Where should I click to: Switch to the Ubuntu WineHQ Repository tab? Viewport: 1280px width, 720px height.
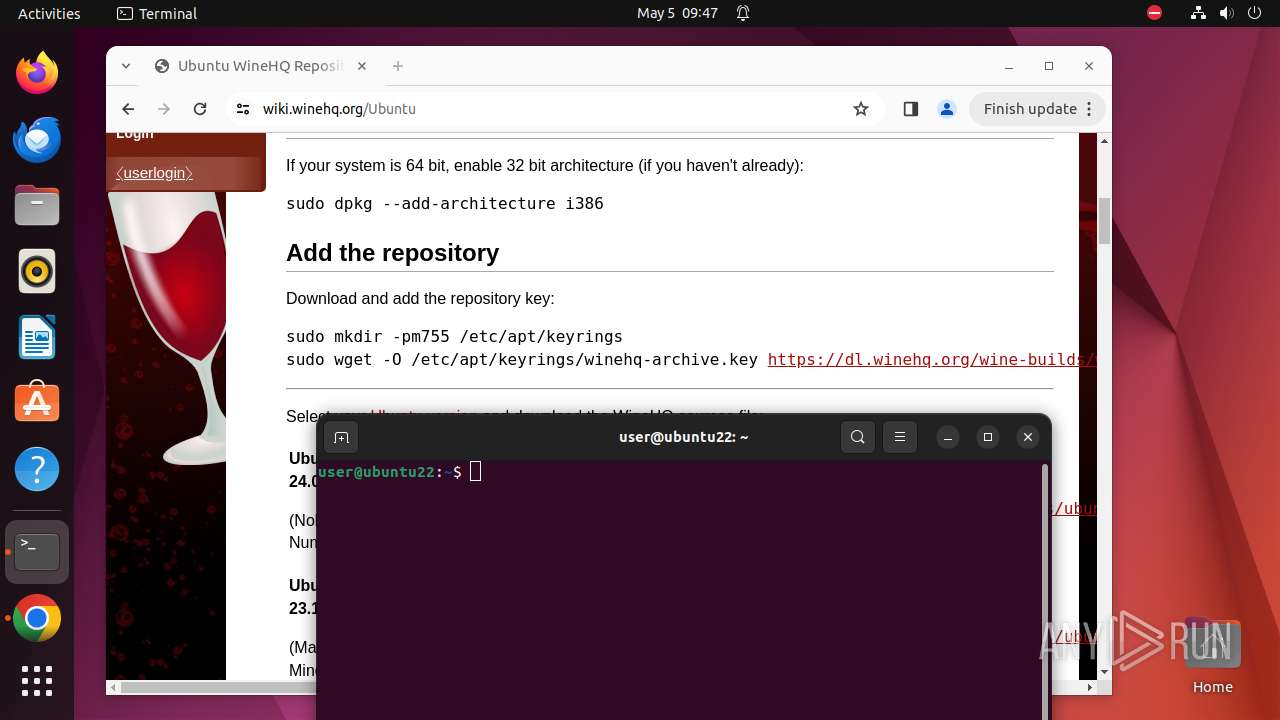tap(260, 66)
